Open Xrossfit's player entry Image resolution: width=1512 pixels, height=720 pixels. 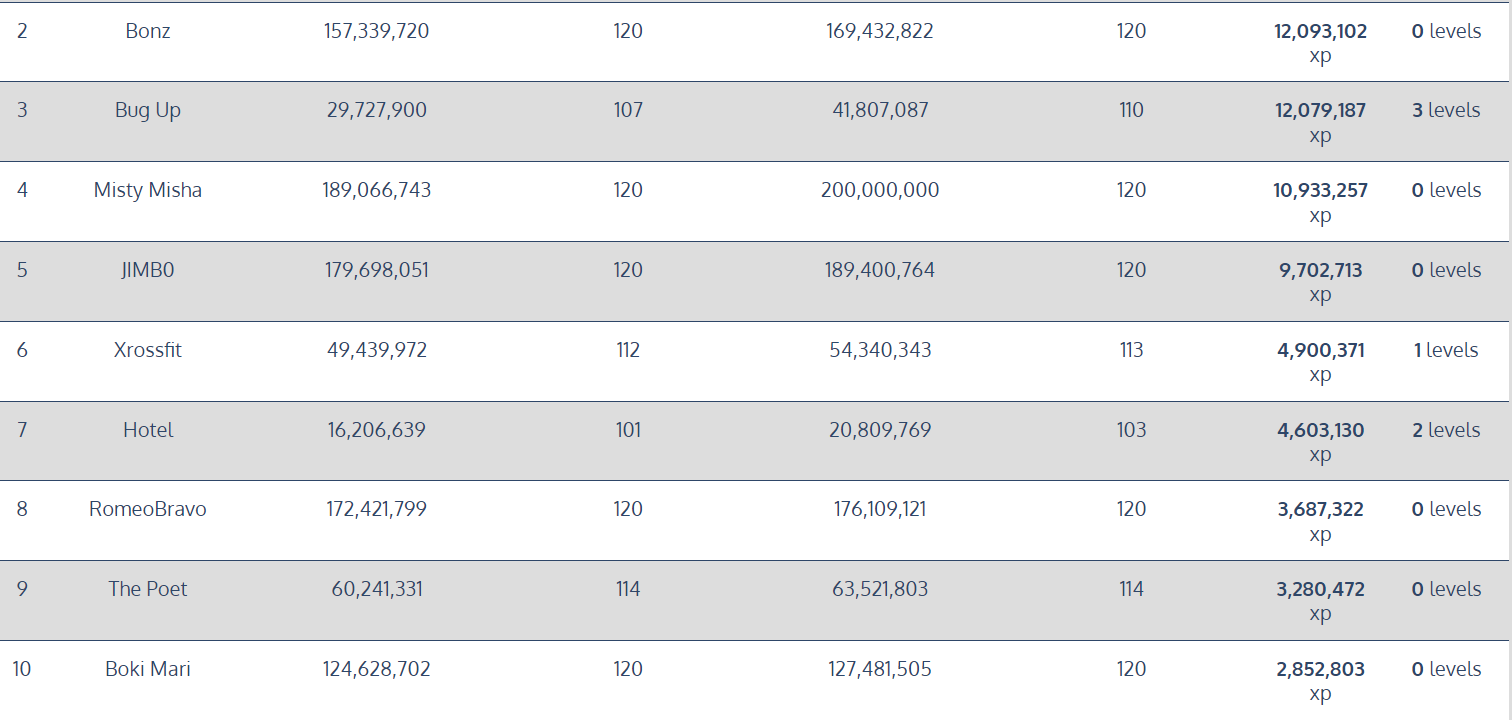coord(148,350)
